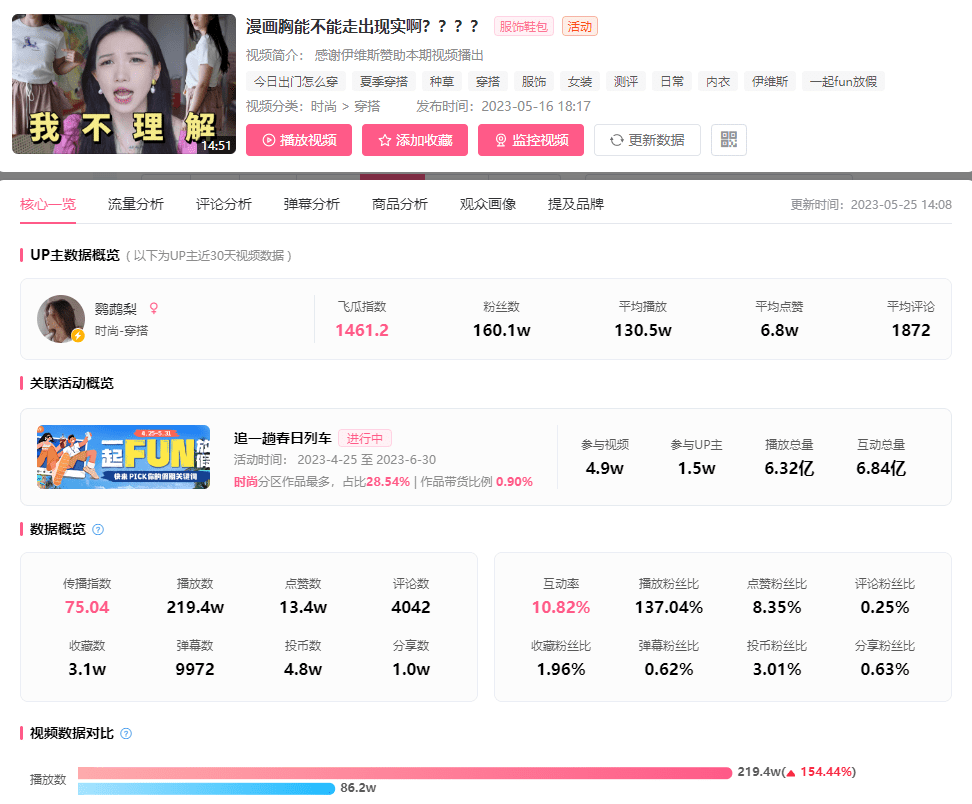Click the 添加收藏 button
Image resolution: width=972 pixels, height=804 pixels.
coord(415,140)
